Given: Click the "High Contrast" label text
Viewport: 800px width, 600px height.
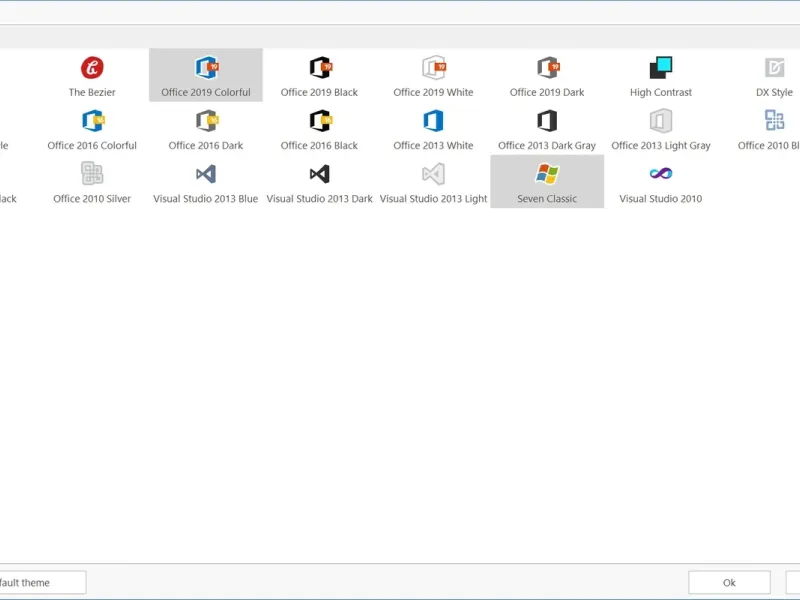Looking at the screenshot, I should pyautogui.click(x=661, y=92).
